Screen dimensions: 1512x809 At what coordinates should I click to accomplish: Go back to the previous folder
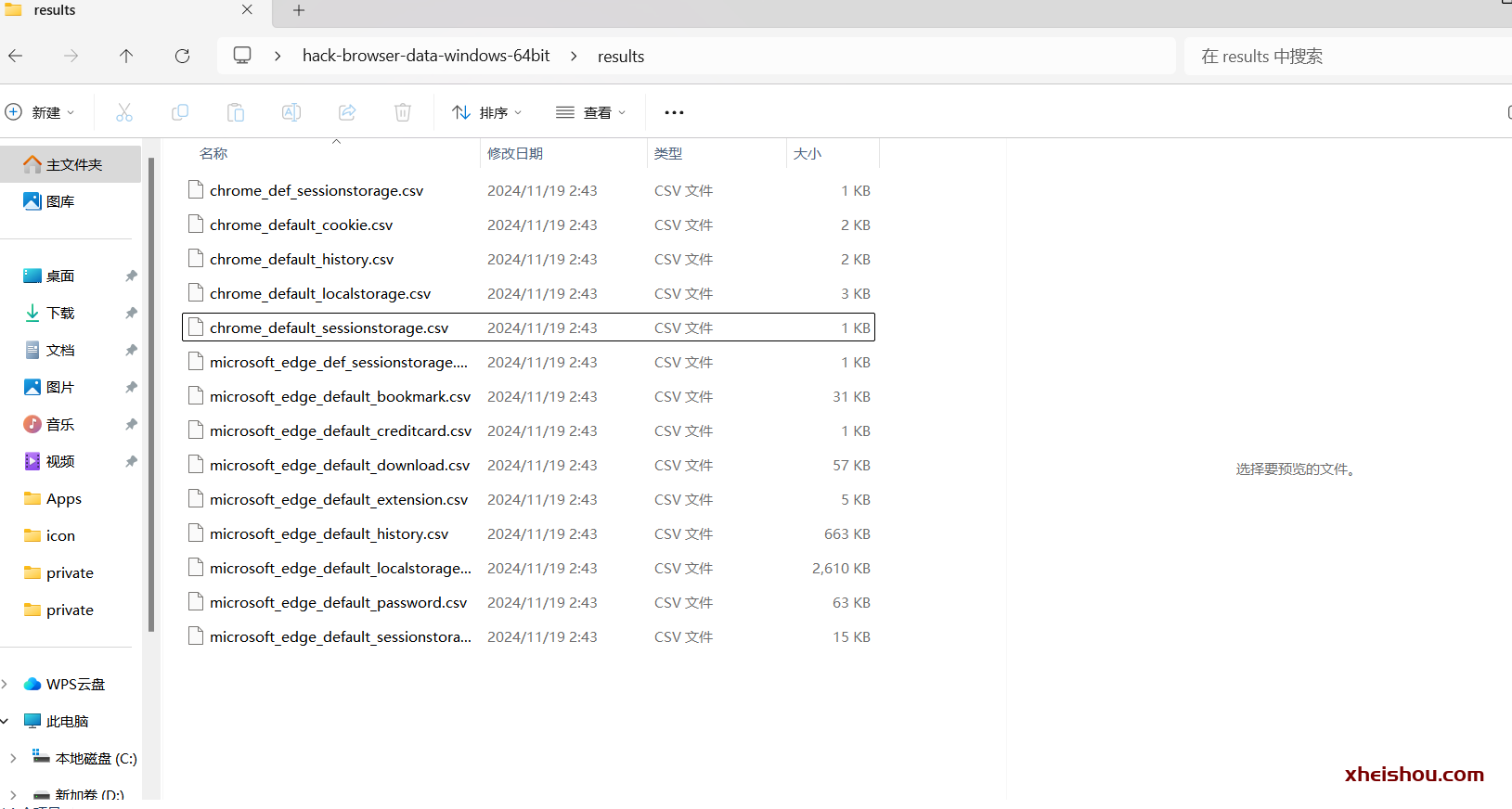(16, 57)
